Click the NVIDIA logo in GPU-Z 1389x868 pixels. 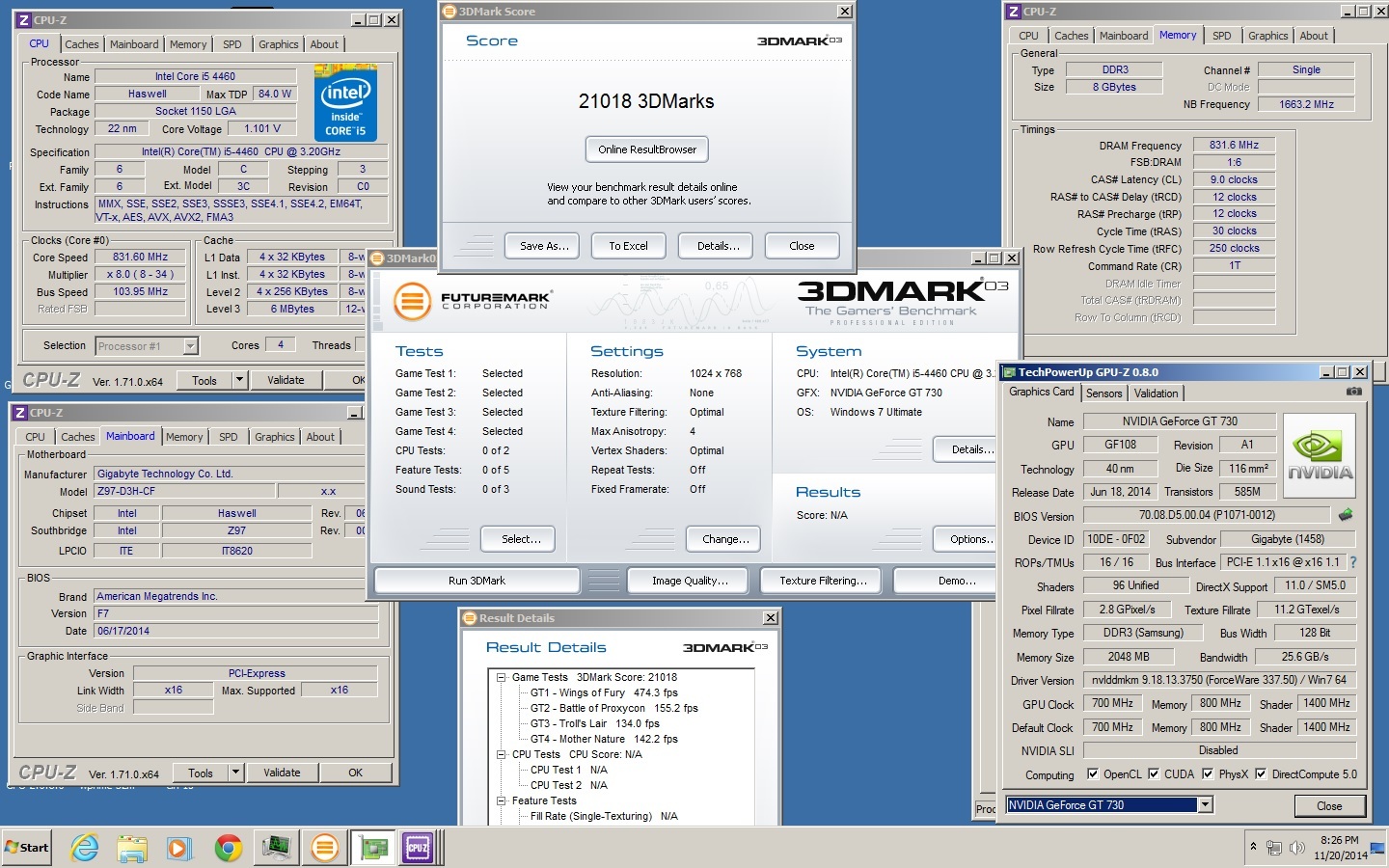coord(1321,455)
